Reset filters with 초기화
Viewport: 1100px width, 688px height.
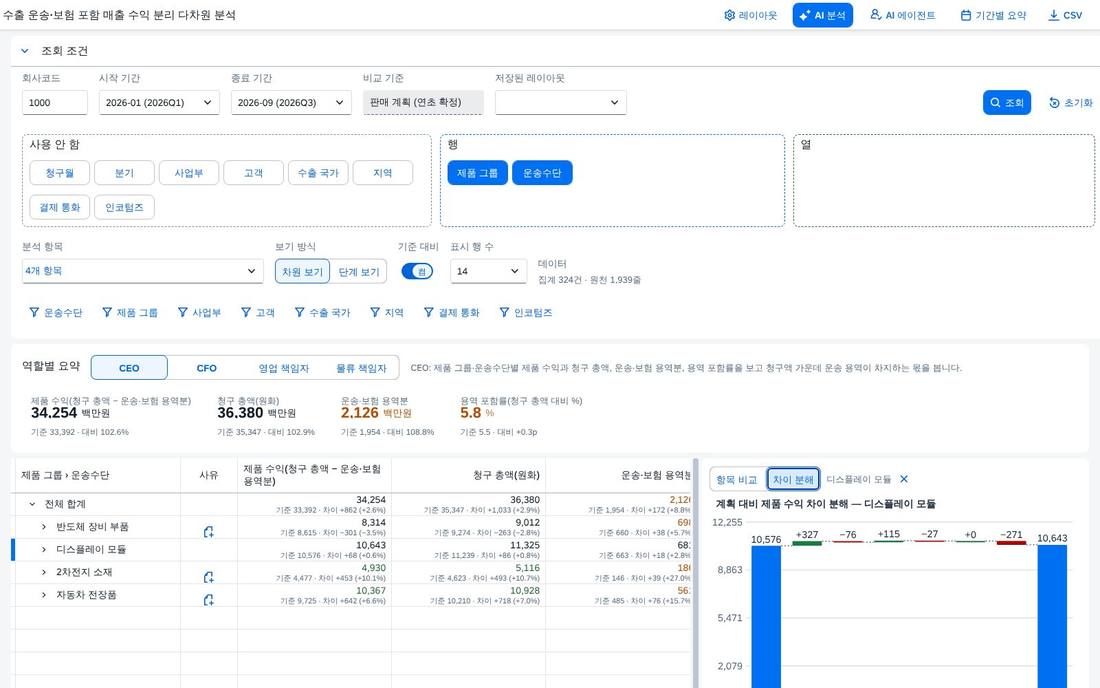[1071, 102]
